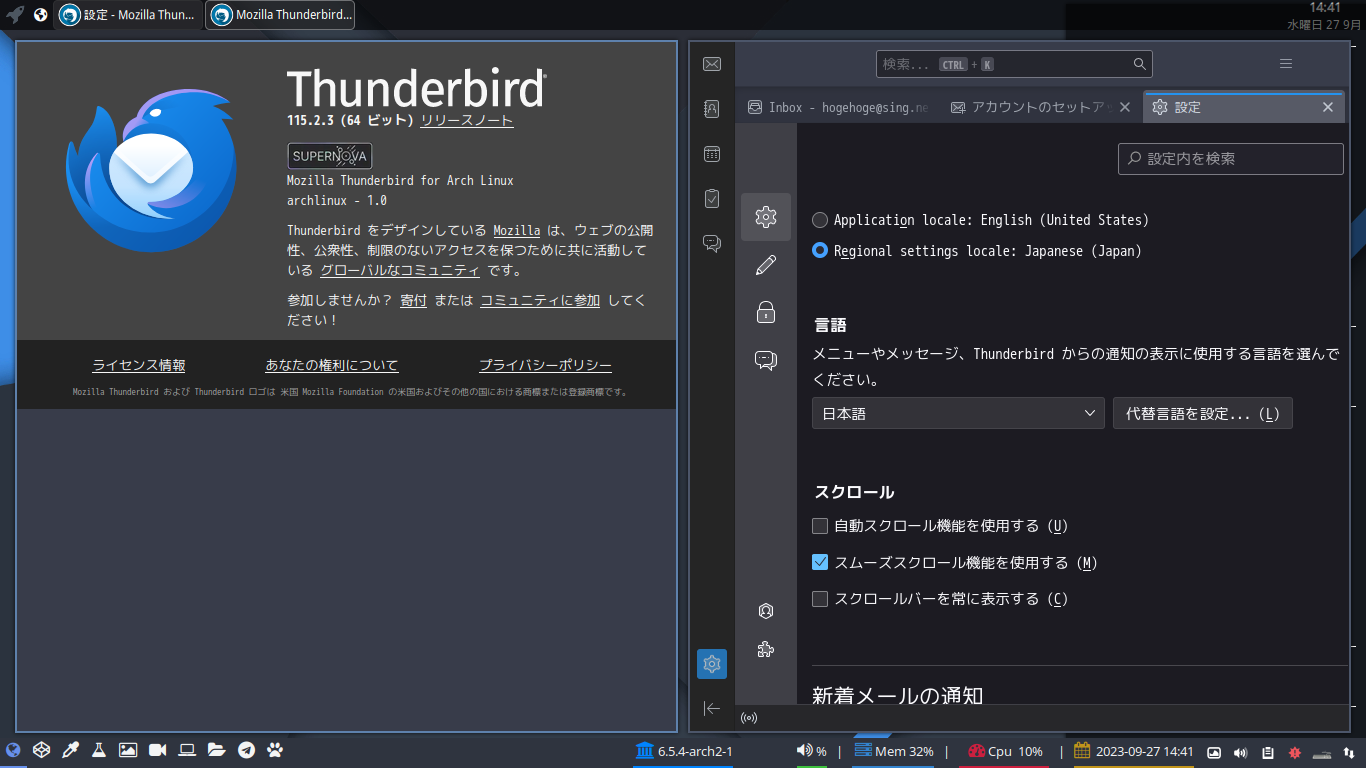
Task: Open the あなたの権利について link
Action: (x=332, y=365)
